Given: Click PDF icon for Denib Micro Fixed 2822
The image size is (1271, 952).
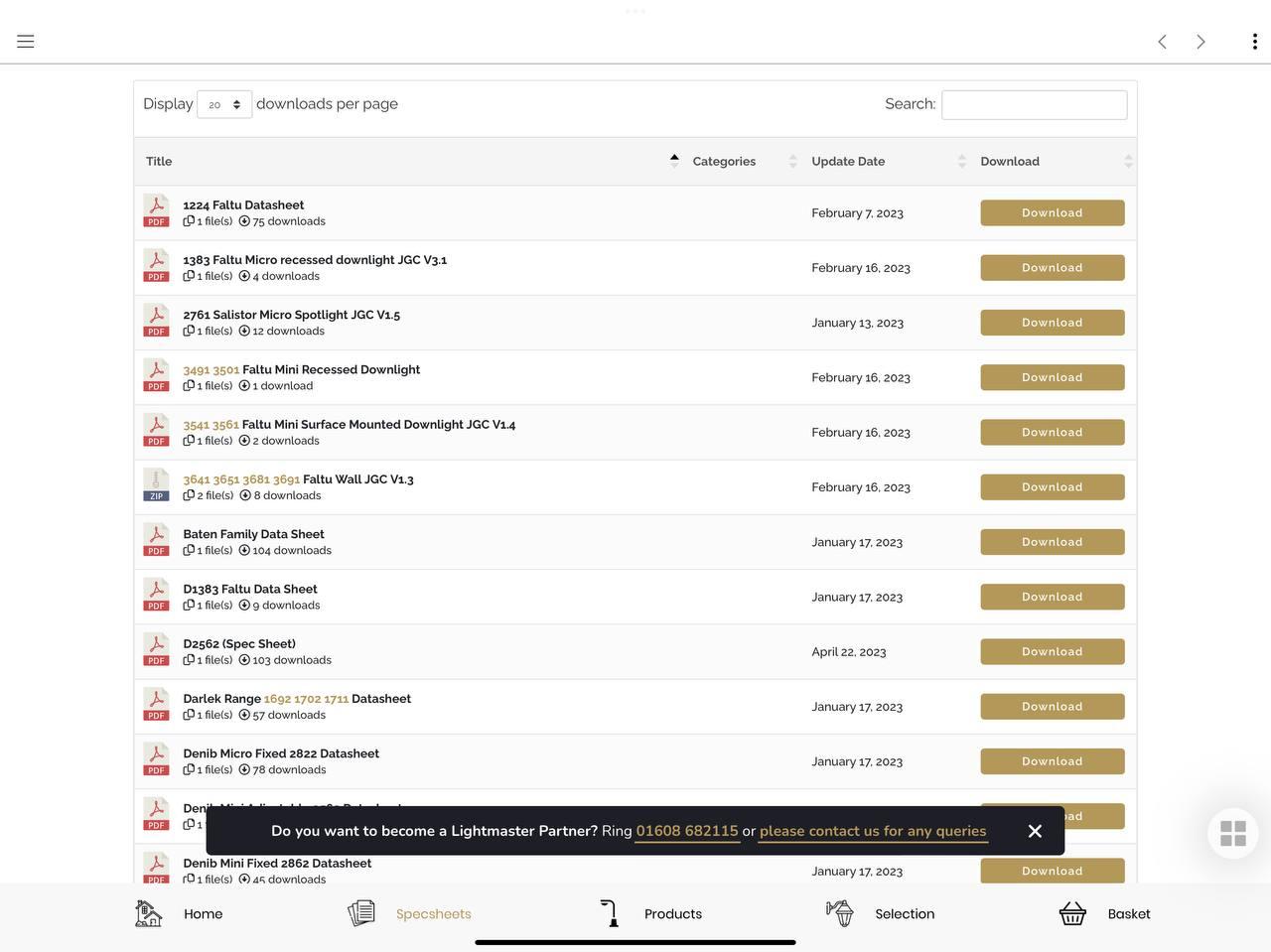Looking at the screenshot, I should click(x=156, y=758).
